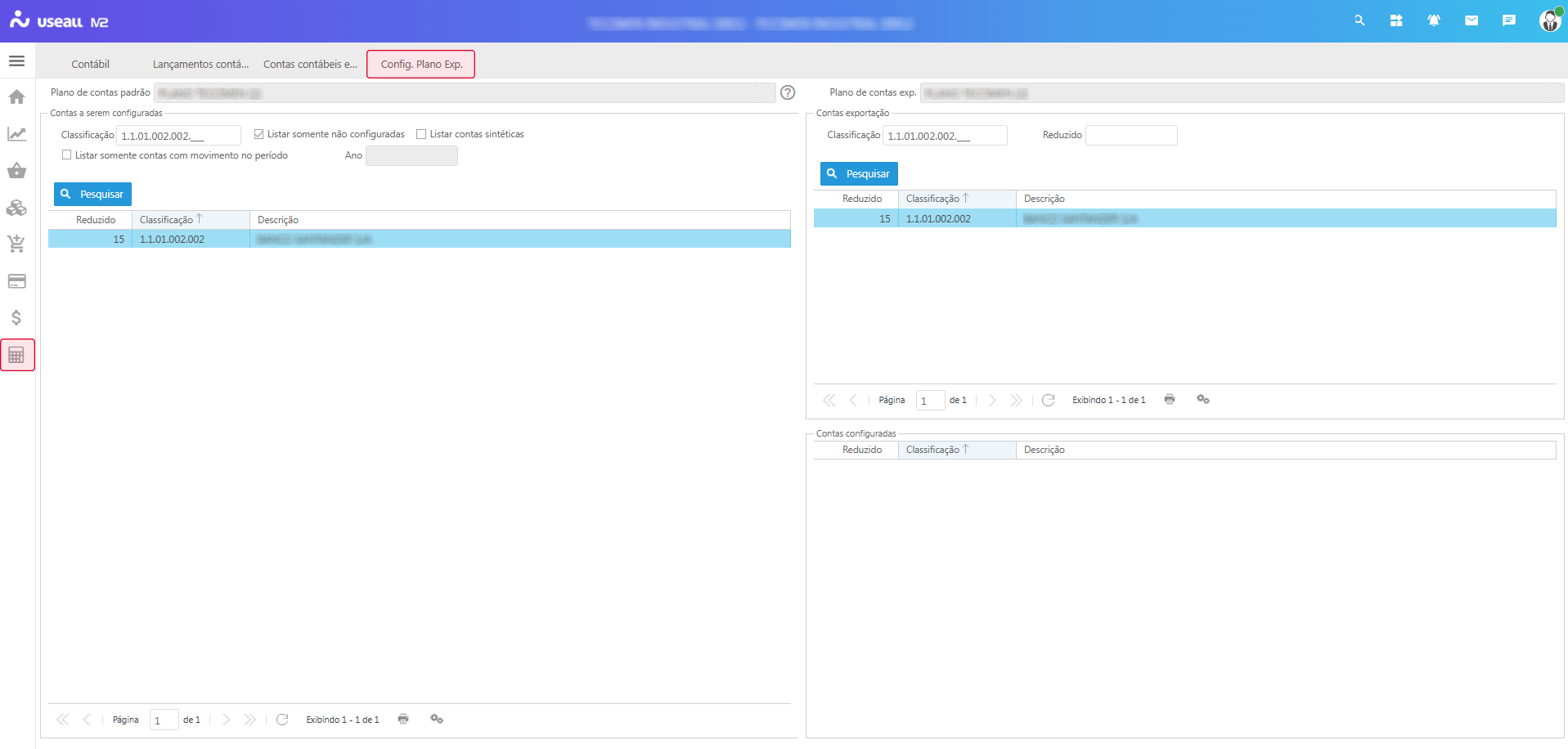This screenshot has height=749, width=1568.
Task: Toggle 'Listar somente não configuradas' checkbox
Action: coord(259,134)
